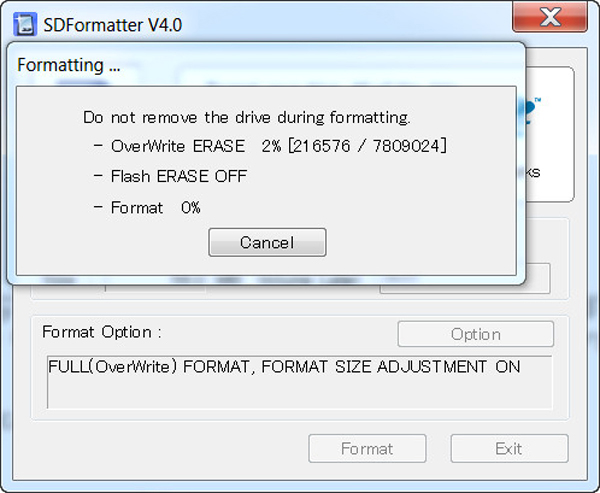The height and width of the screenshot is (493, 600).
Task: Select the OverWrite ERASE progress label
Action: pos(177,146)
